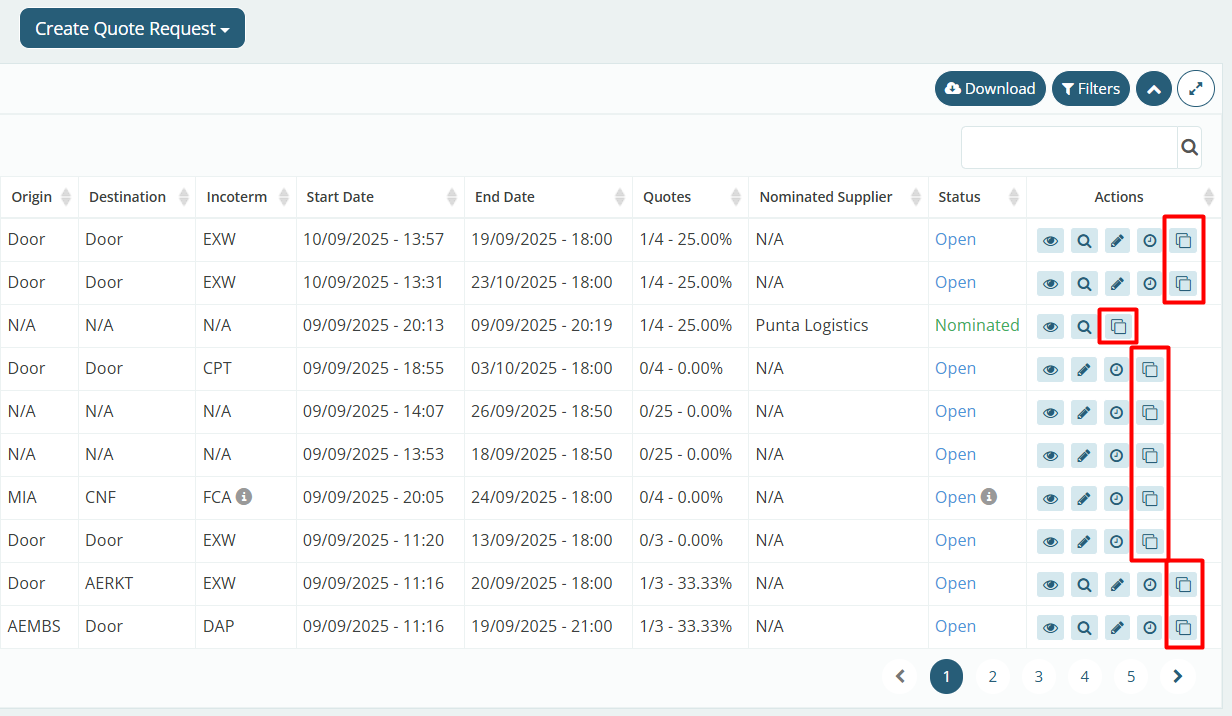This screenshot has height=716, width=1232.
Task: Click the info icon next to FCA
Action: click(x=244, y=497)
